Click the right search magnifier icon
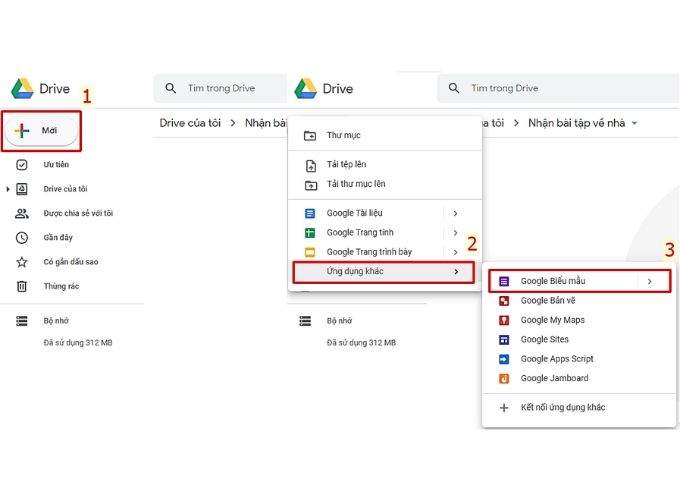The width and height of the screenshot is (680, 500). point(454,88)
